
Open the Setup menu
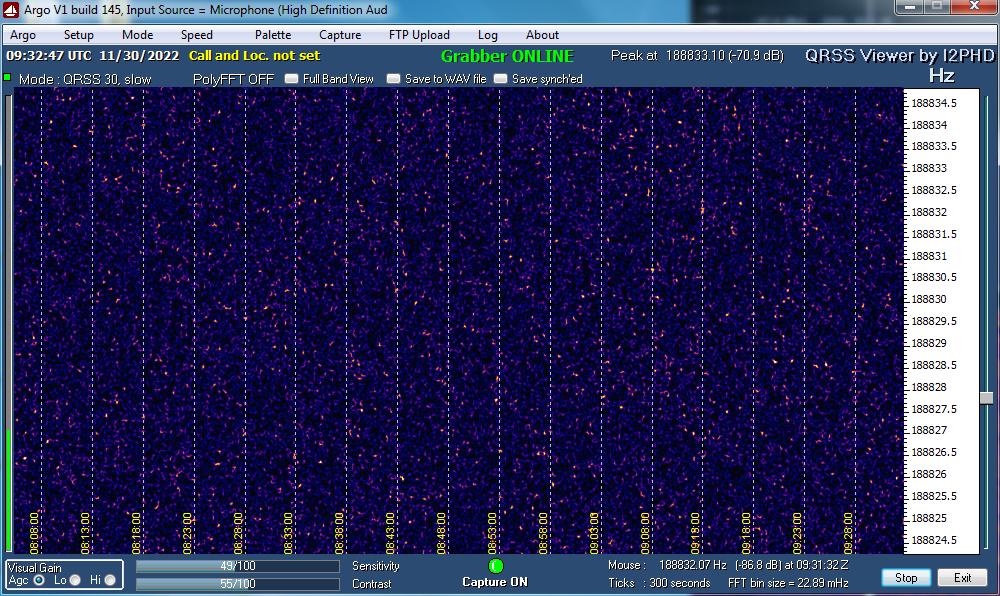pyautogui.click(x=78, y=35)
